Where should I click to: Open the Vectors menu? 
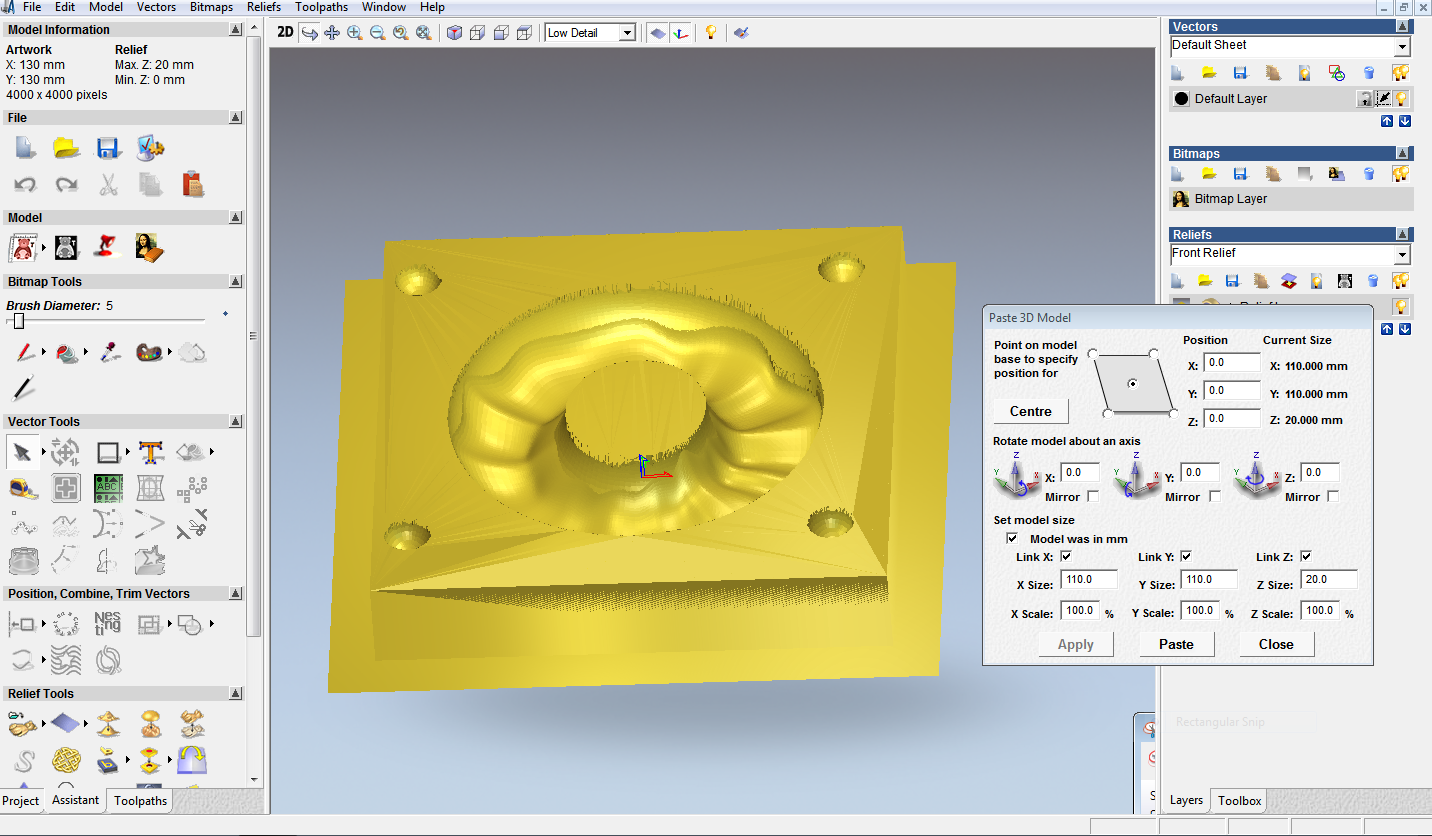156,7
